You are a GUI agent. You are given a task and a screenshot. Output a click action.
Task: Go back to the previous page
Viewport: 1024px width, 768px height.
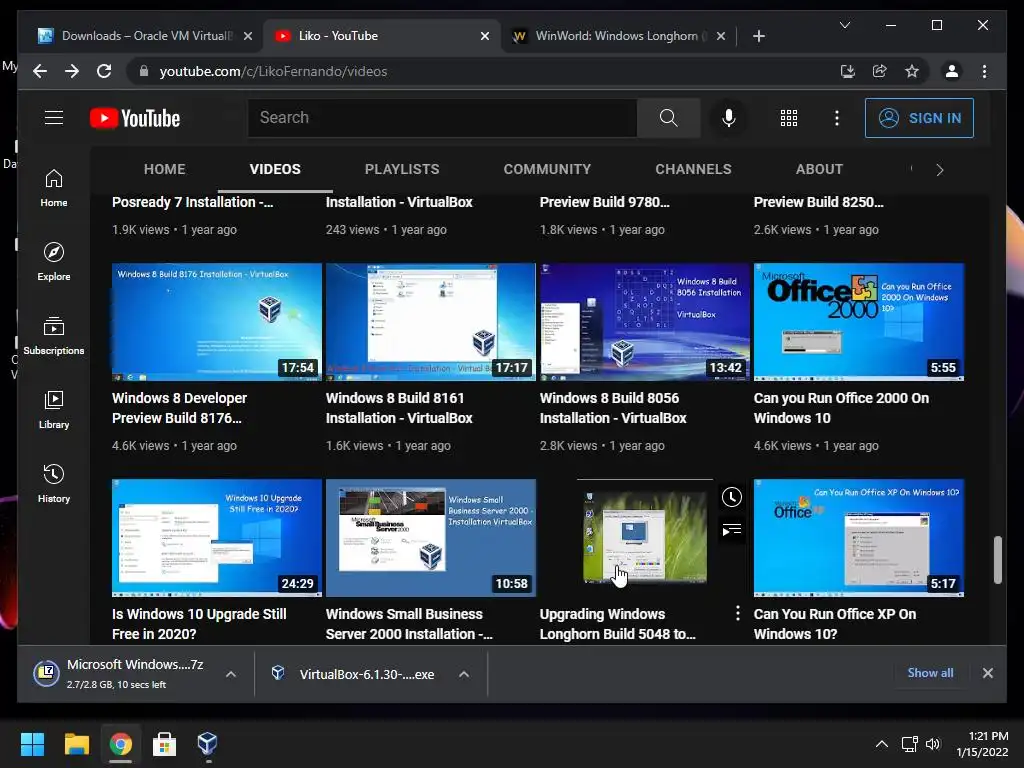click(40, 71)
